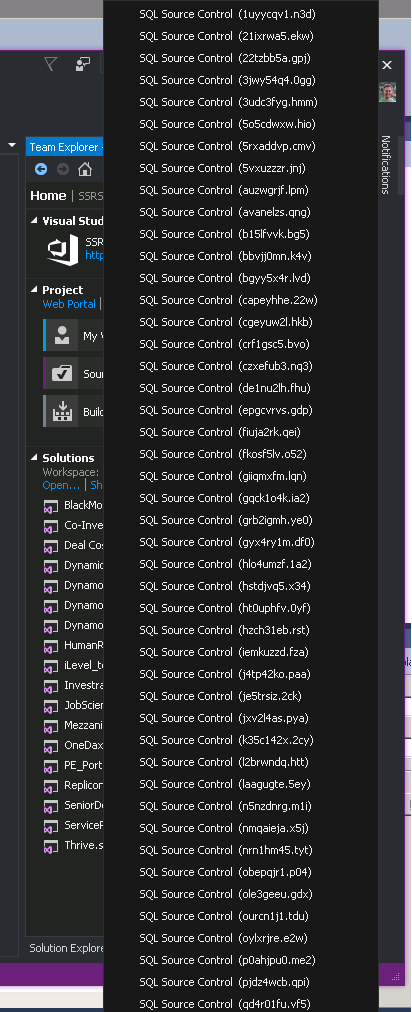
Task: Click the Builds tile icon
Action: tap(61, 411)
